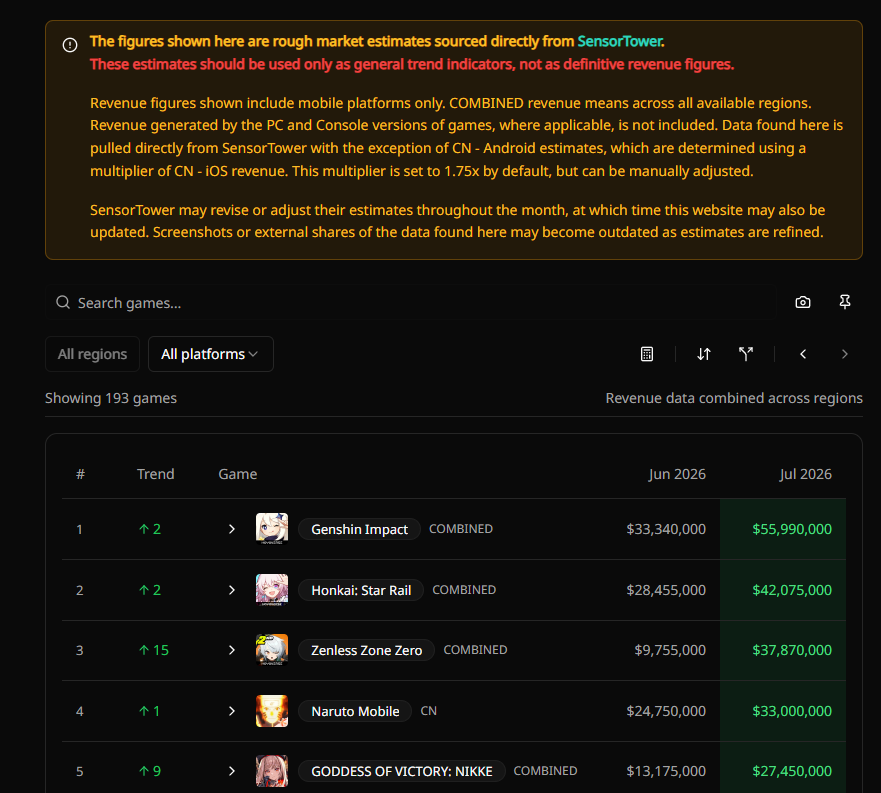The width and height of the screenshot is (881, 793).
Task: Open the calculator multiplier icon
Action: [x=647, y=354]
